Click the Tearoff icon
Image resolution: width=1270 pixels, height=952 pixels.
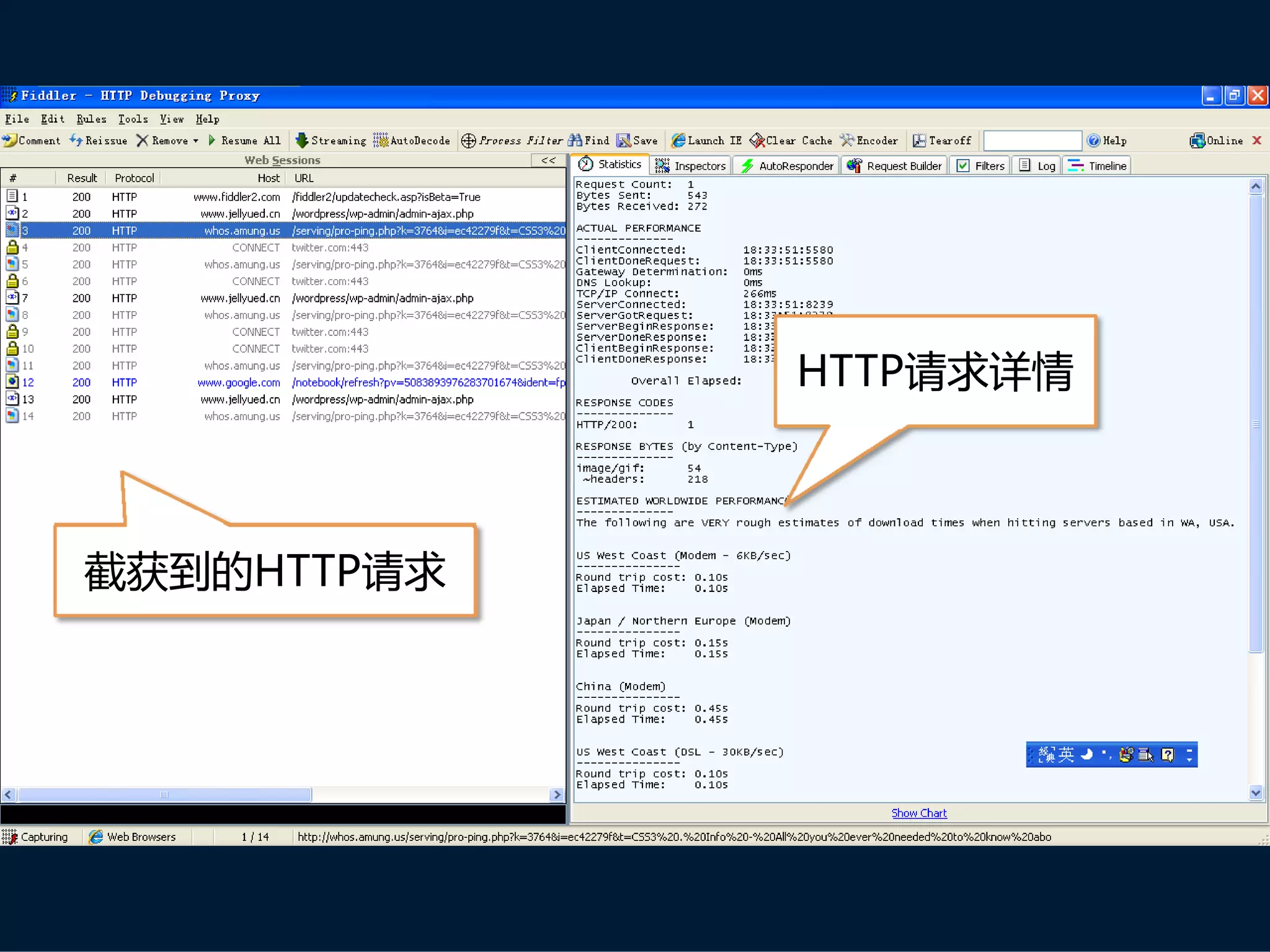click(x=919, y=141)
